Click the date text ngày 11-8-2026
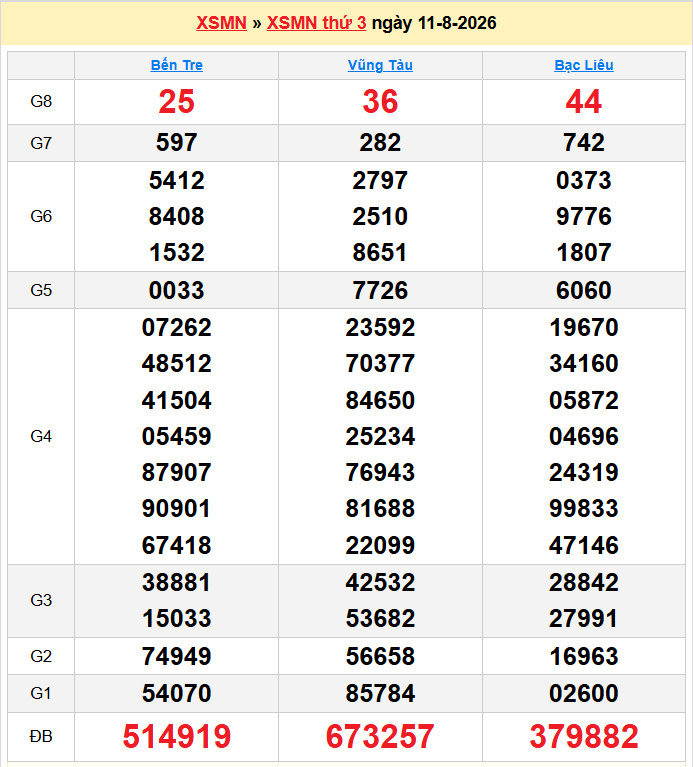The height and width of the screenshot is (767, 693). click(x=434, y=23)
